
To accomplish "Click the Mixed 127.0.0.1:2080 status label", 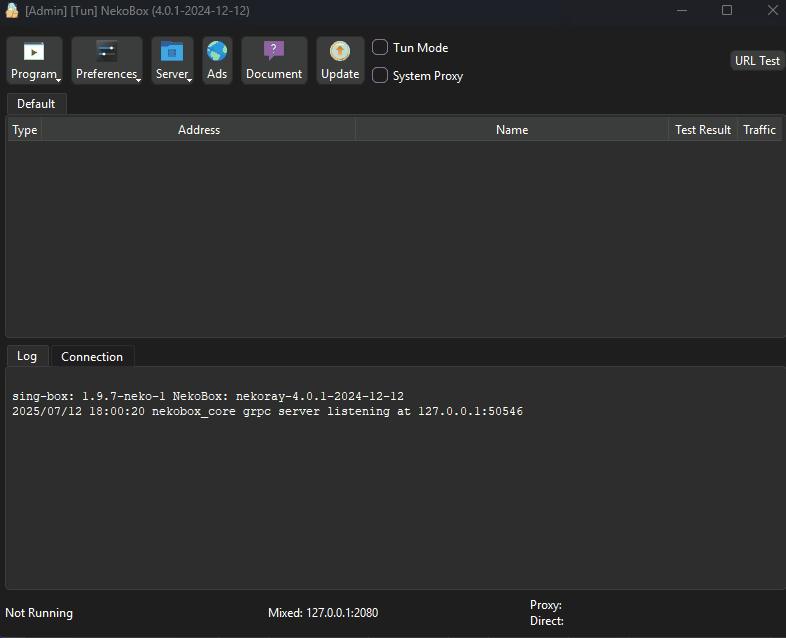I will coord(323,613).
